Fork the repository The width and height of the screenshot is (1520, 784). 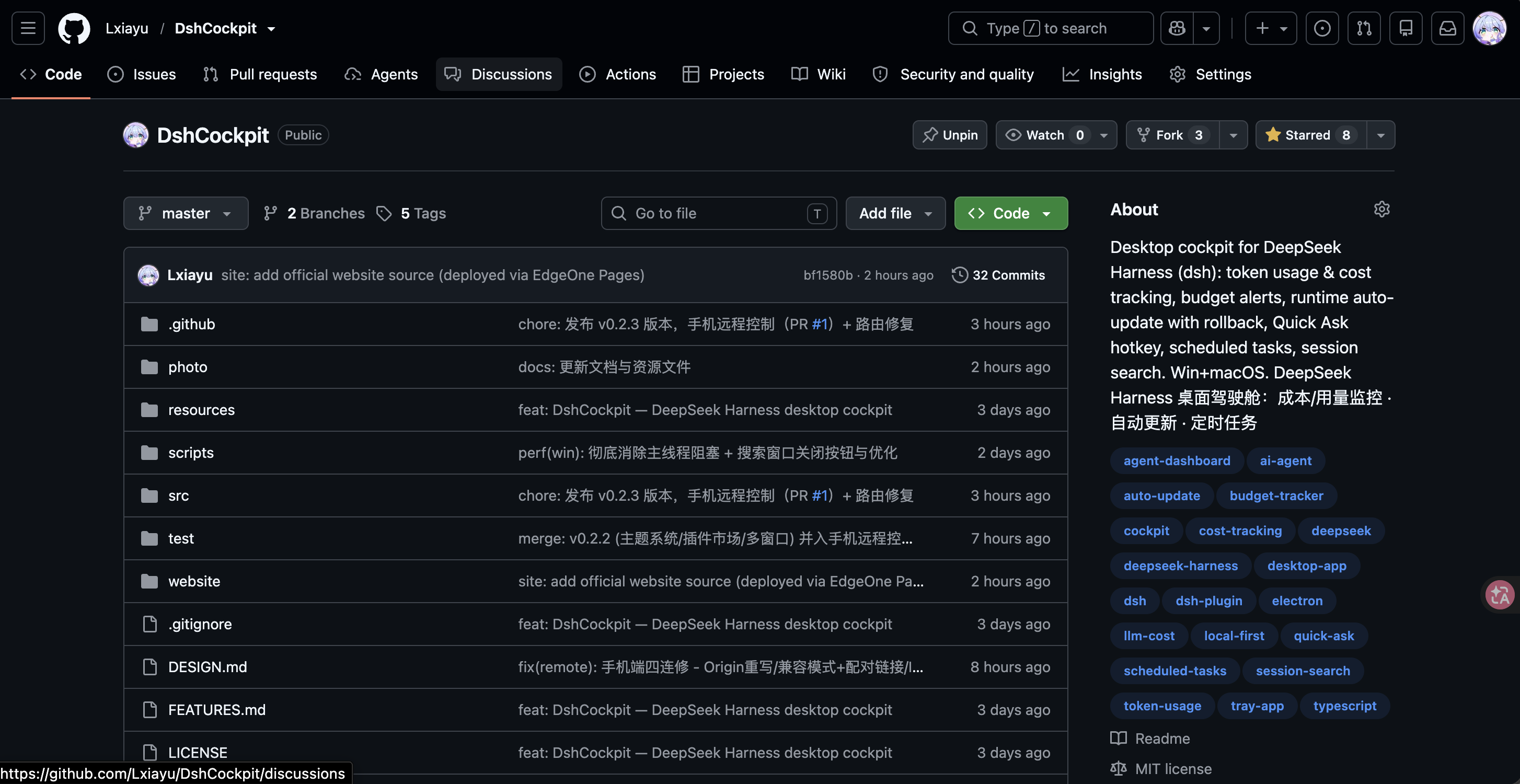click(1172, 135)
